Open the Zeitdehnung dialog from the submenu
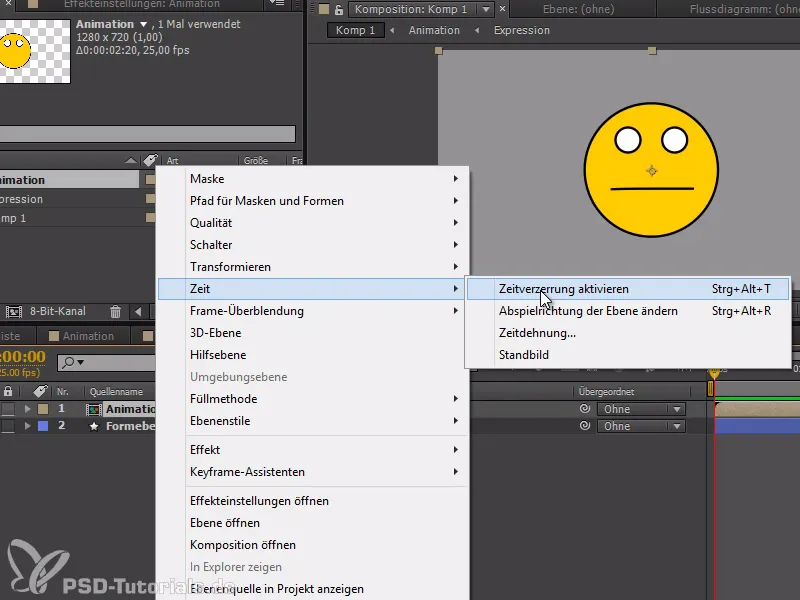 point(536,333)
